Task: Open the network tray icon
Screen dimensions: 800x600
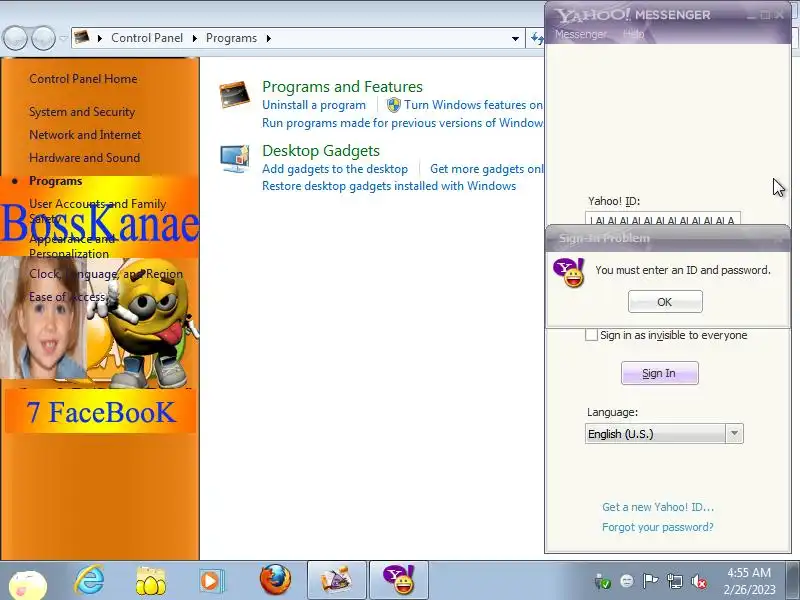Action: 674,581
